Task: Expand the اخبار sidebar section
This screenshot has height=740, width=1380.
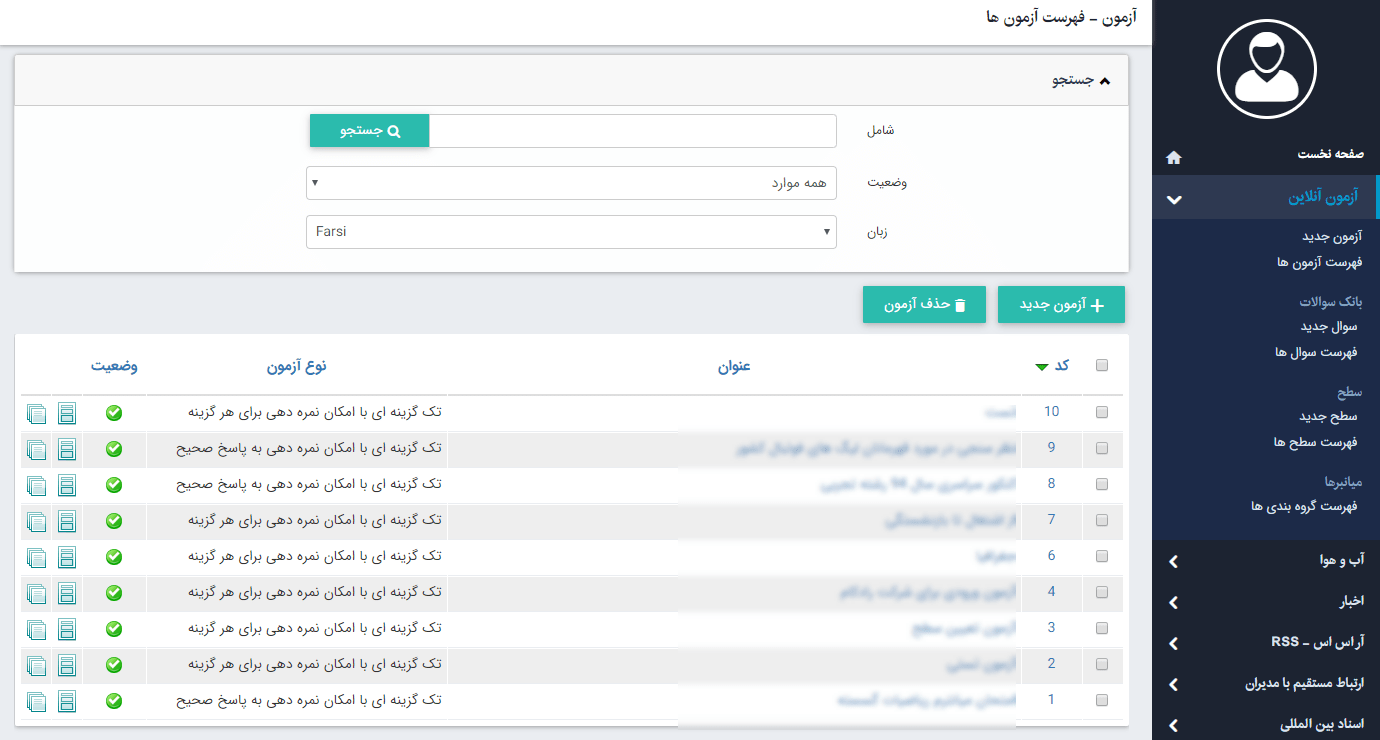Action: 1265,602
